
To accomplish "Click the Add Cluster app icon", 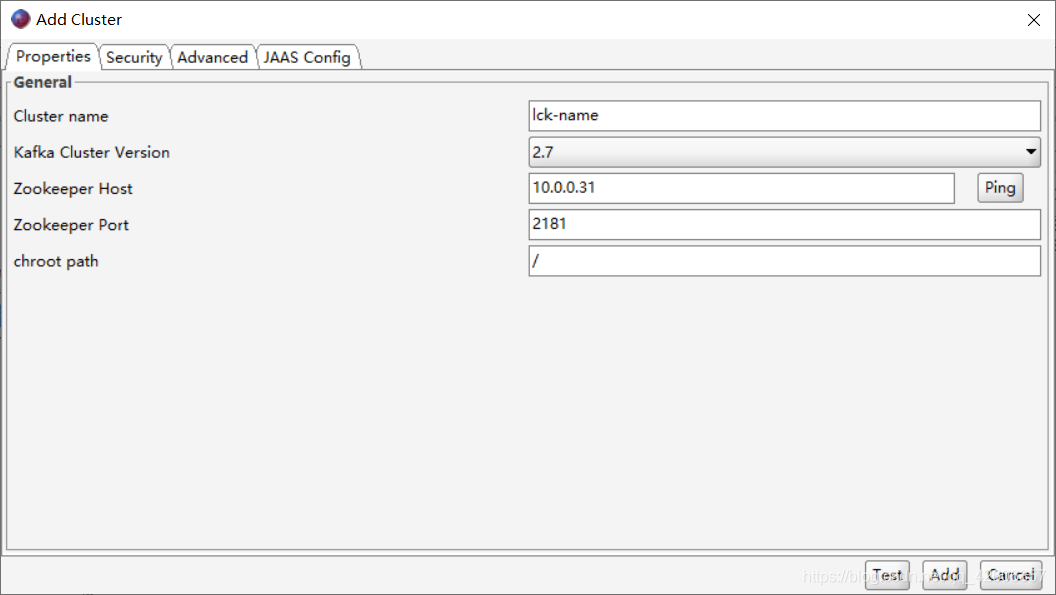I will click(x=21, y=20).
